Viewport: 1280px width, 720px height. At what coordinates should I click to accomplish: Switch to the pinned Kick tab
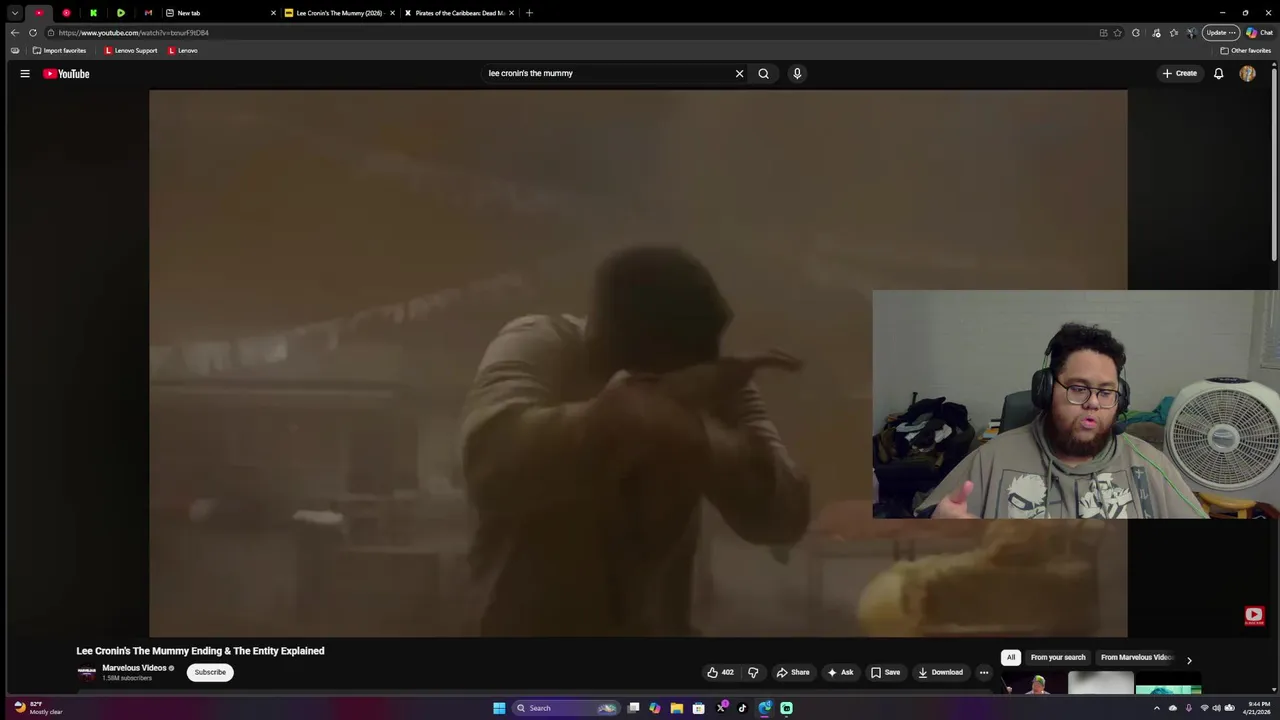93,13
